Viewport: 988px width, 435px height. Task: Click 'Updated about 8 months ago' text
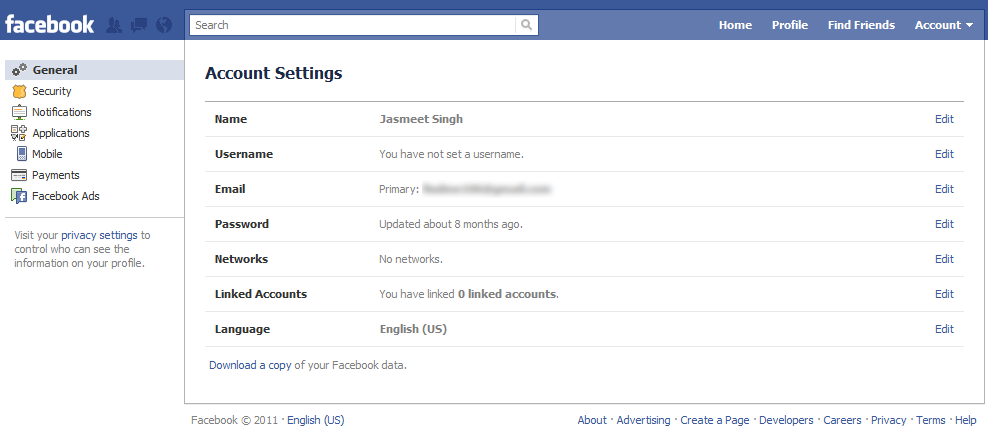(451, 224)
